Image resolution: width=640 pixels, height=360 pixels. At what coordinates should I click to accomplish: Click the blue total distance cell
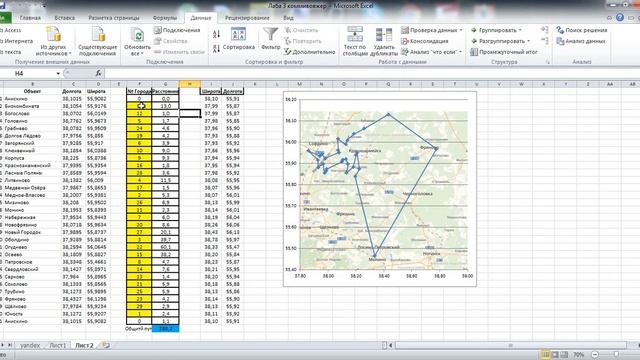pos(165,329)
